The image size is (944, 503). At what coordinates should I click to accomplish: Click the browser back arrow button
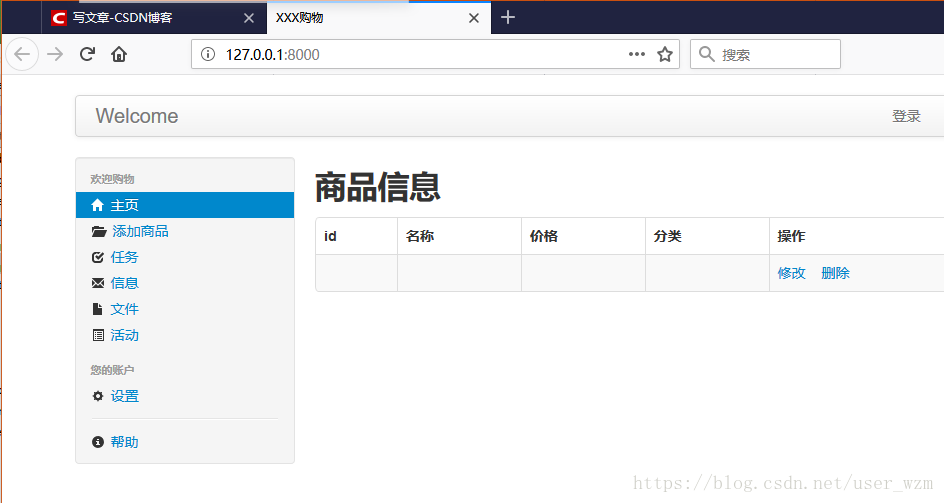(22, 54)
